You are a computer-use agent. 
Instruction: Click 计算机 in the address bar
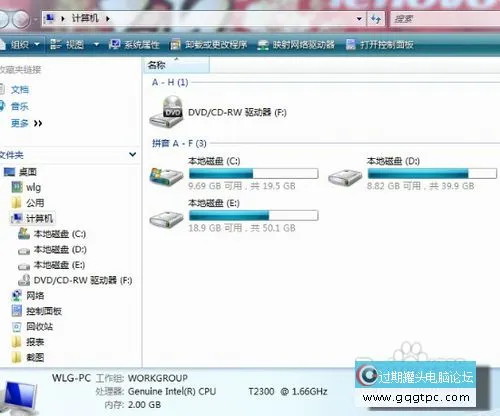[x=85, y=18]
